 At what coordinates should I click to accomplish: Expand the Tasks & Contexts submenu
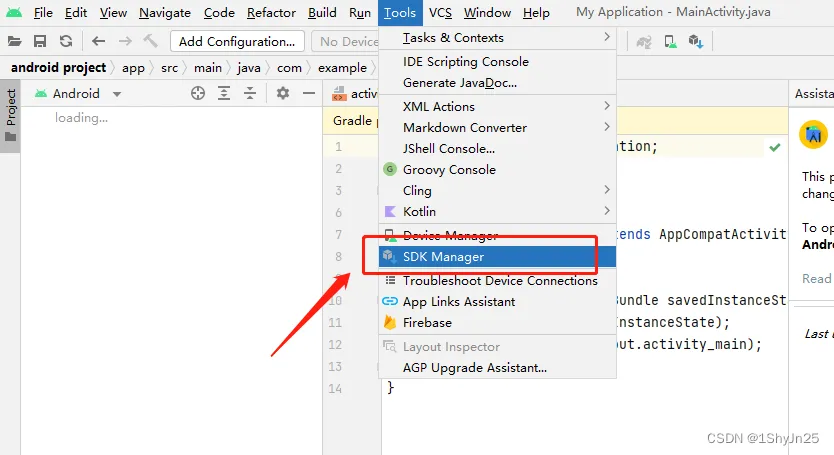pos(497,38)
